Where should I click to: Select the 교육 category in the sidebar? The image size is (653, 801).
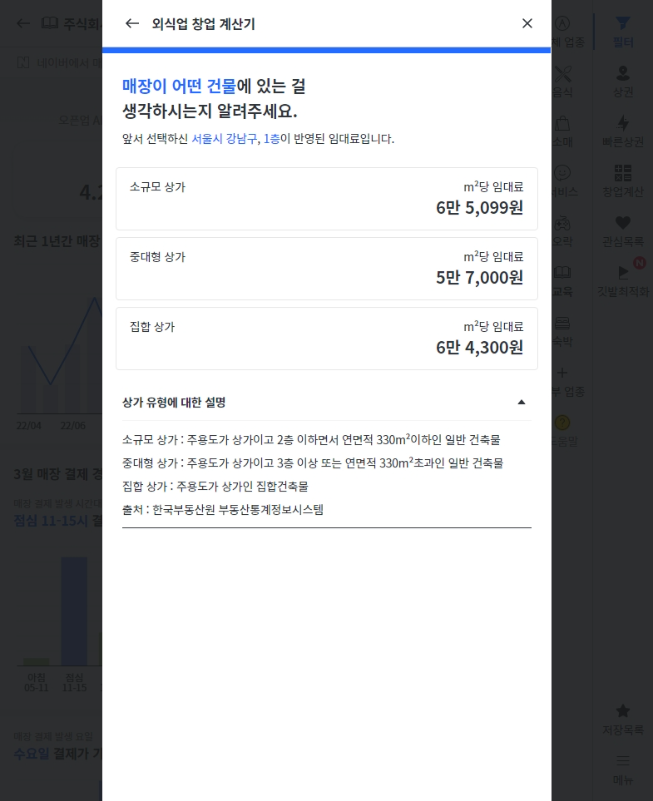click(x=563, y=281)
